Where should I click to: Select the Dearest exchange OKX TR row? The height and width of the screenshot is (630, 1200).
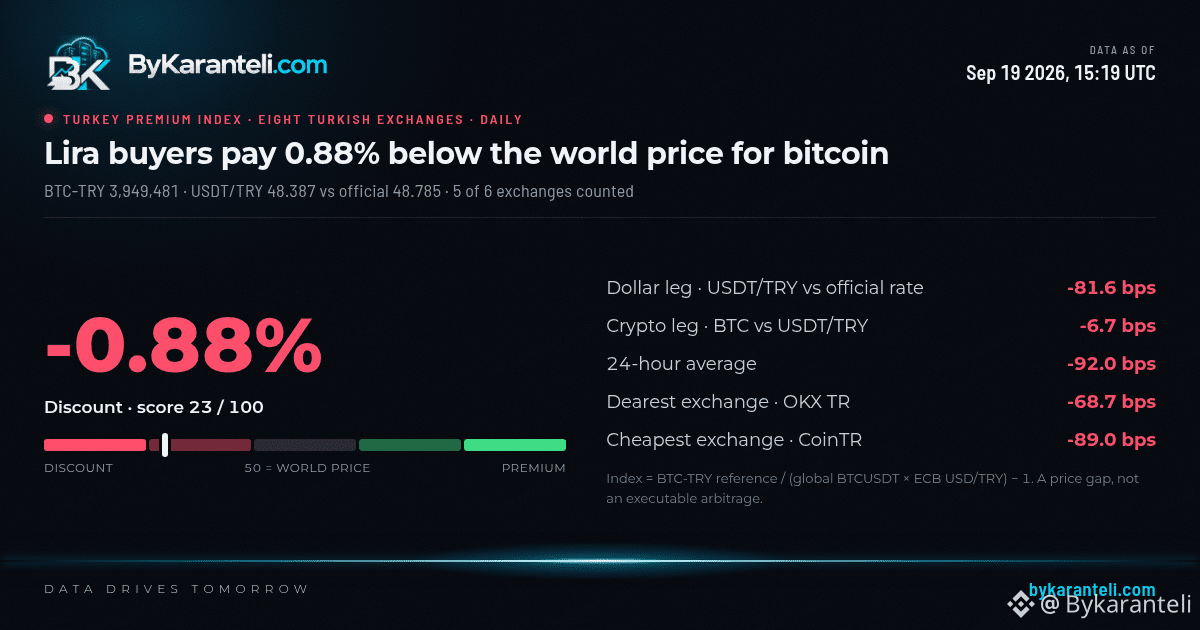click(x=881, y=402)
